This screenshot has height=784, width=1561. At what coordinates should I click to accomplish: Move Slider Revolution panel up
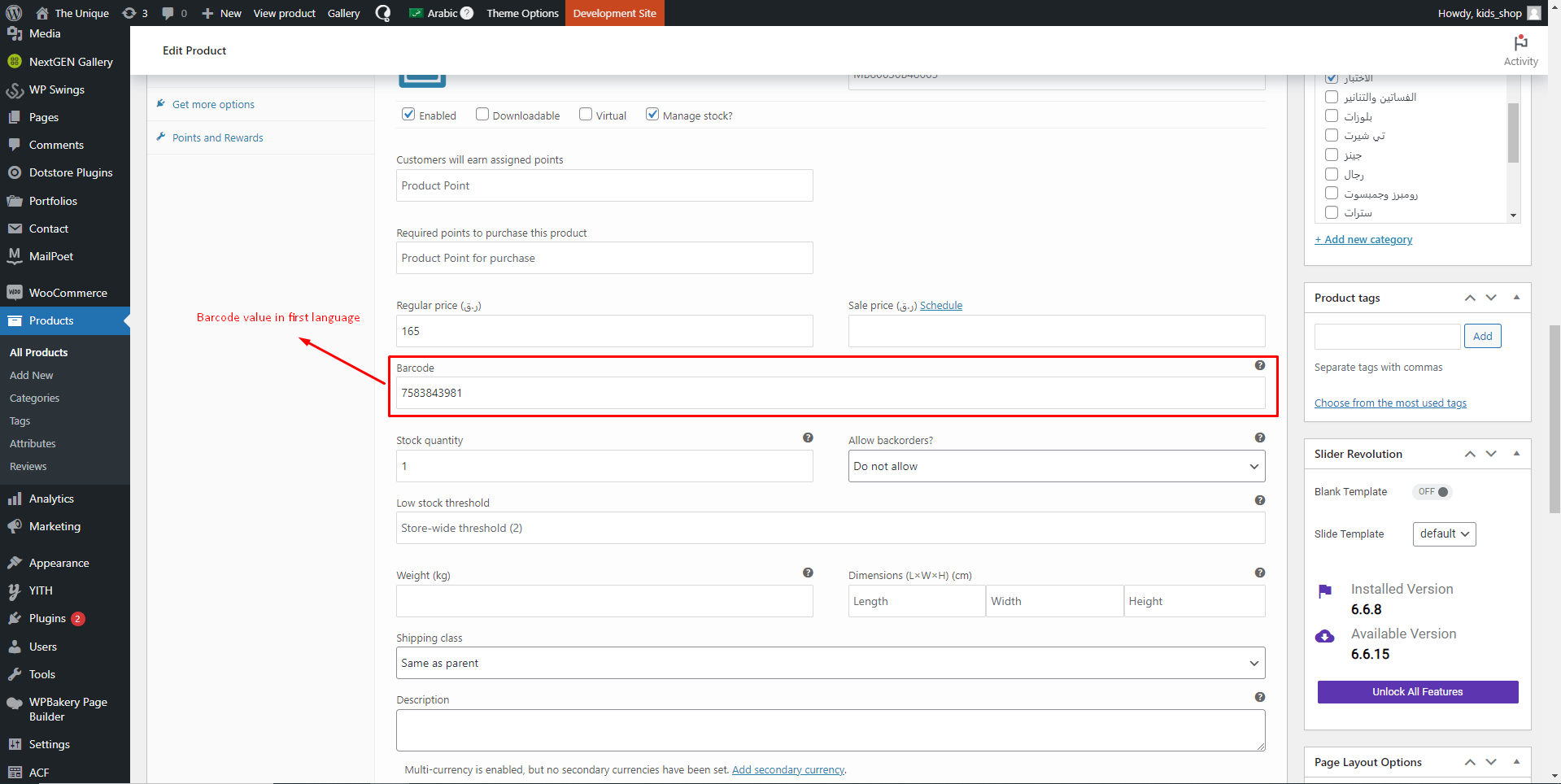point(1470,454)
